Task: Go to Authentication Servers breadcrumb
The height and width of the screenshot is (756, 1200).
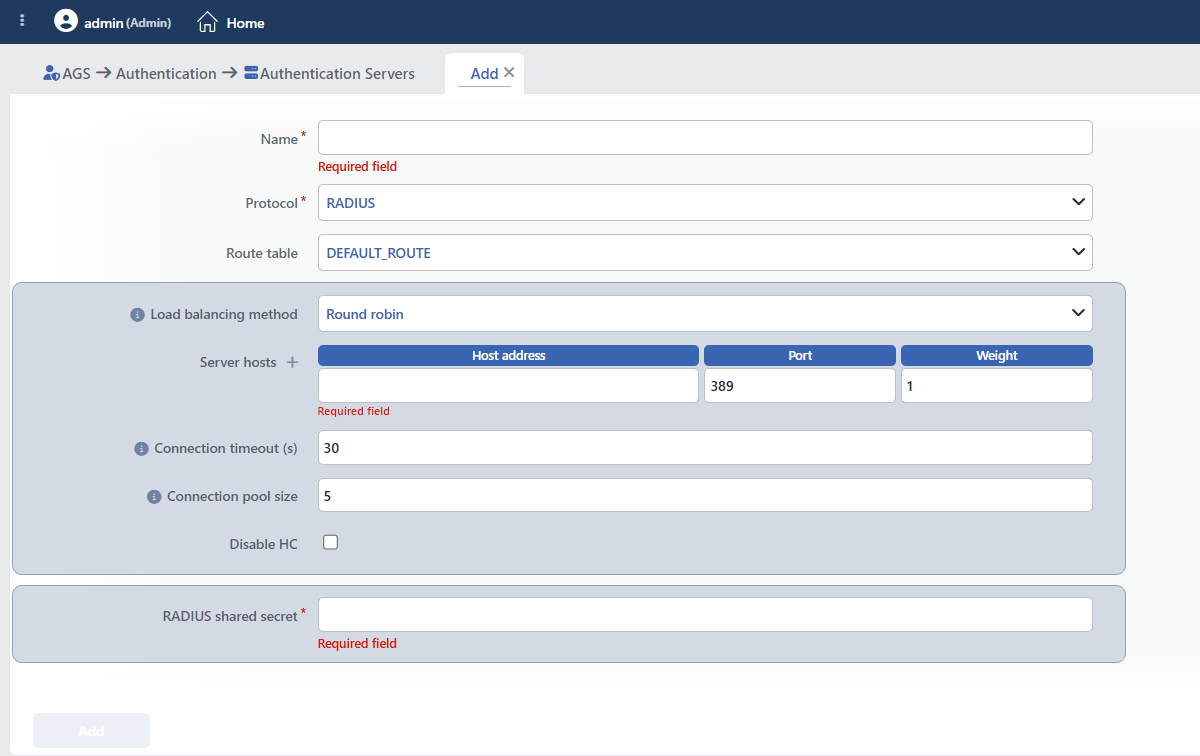Action: pos(337,73)
